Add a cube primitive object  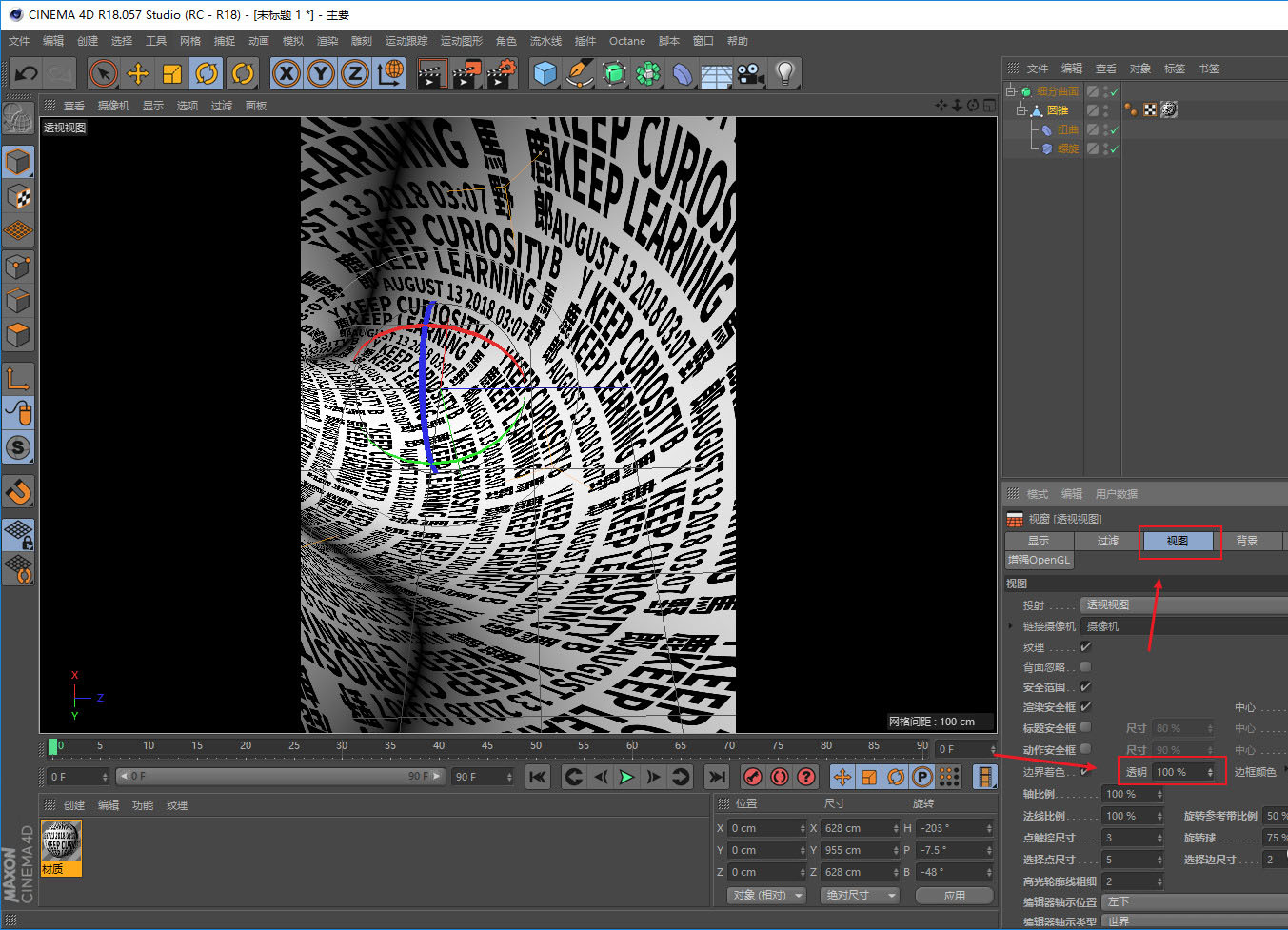pos(545,73)
